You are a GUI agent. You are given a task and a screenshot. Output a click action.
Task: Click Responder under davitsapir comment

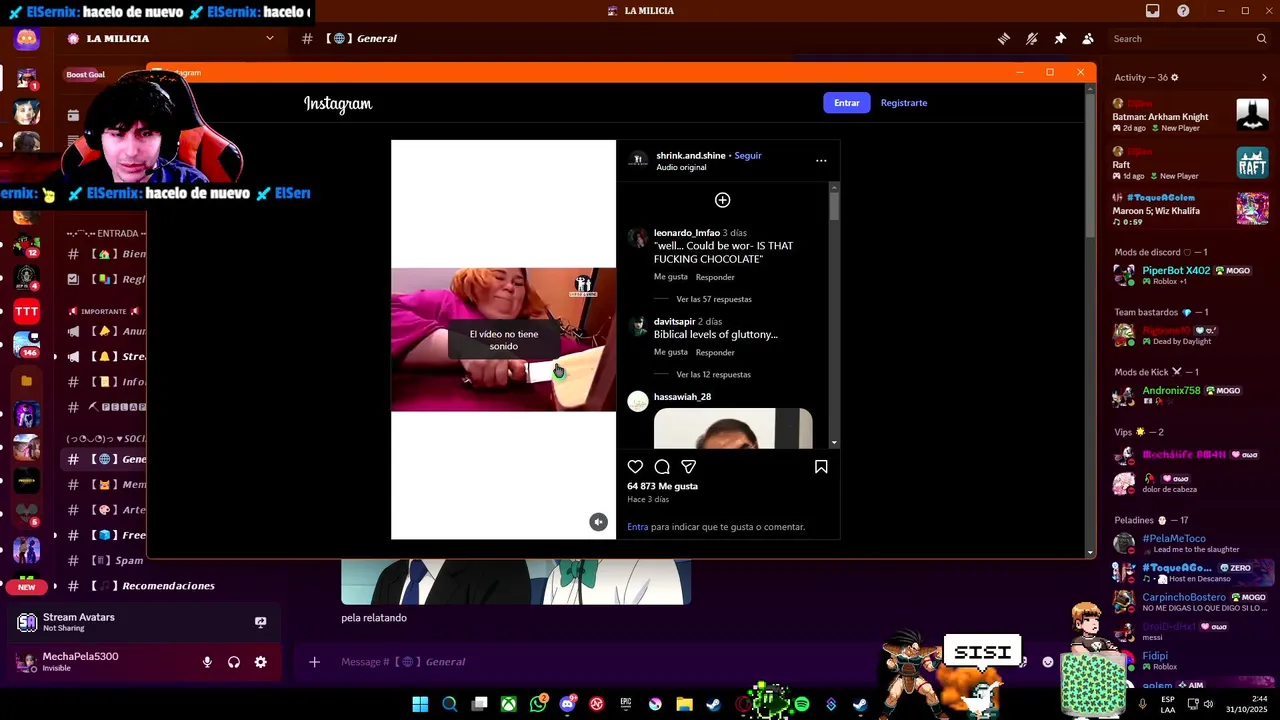[x=715, y=352]
